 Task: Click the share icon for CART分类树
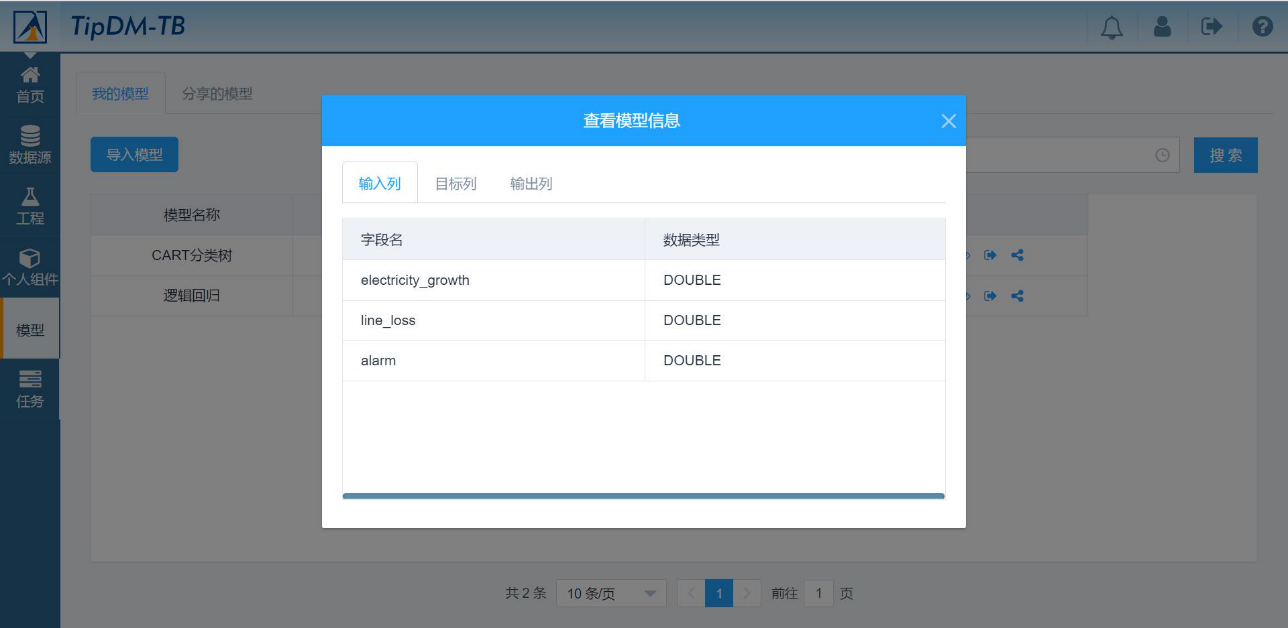(x=1017, y=255)
